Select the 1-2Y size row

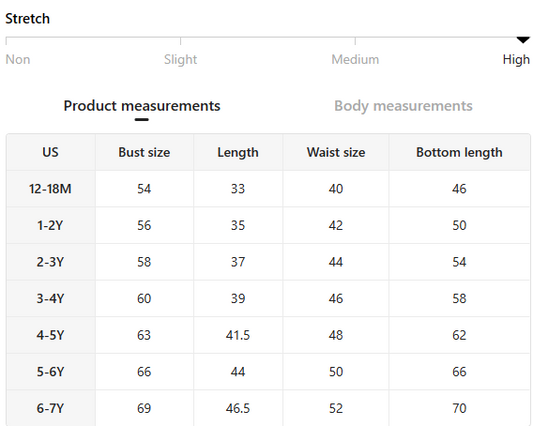268,225
